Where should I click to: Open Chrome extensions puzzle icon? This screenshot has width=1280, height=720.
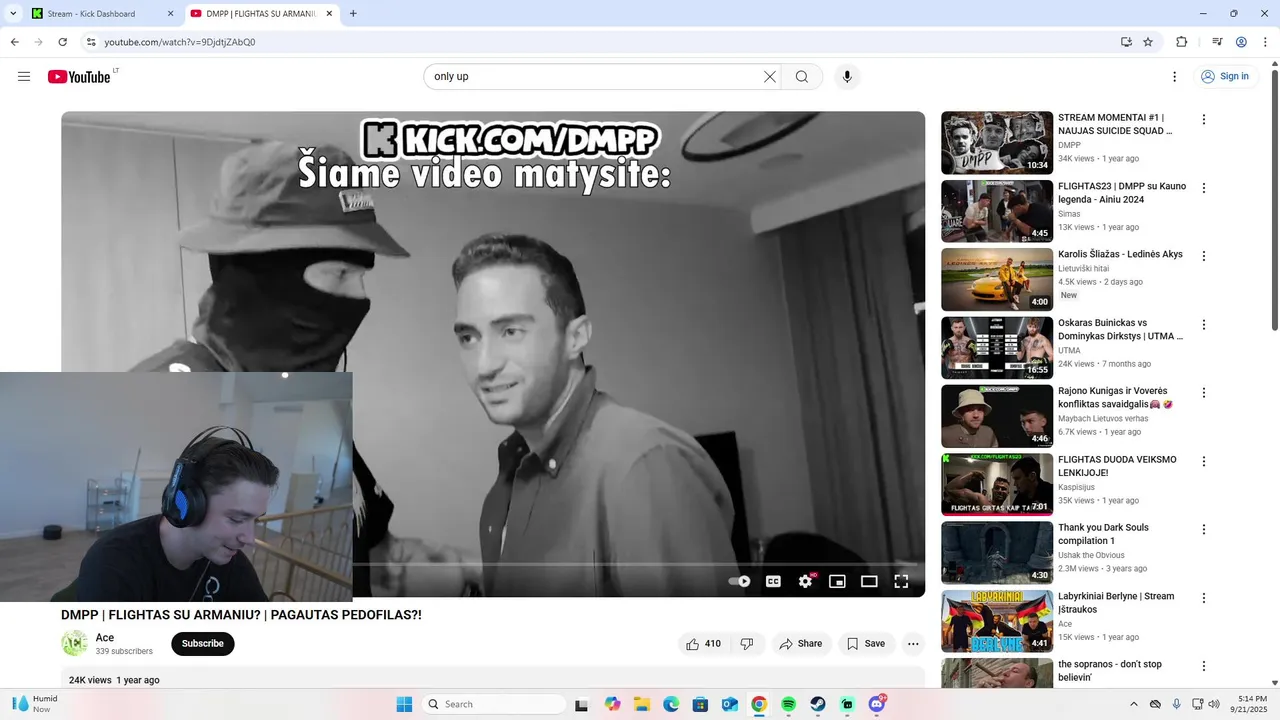(1181, 42)
